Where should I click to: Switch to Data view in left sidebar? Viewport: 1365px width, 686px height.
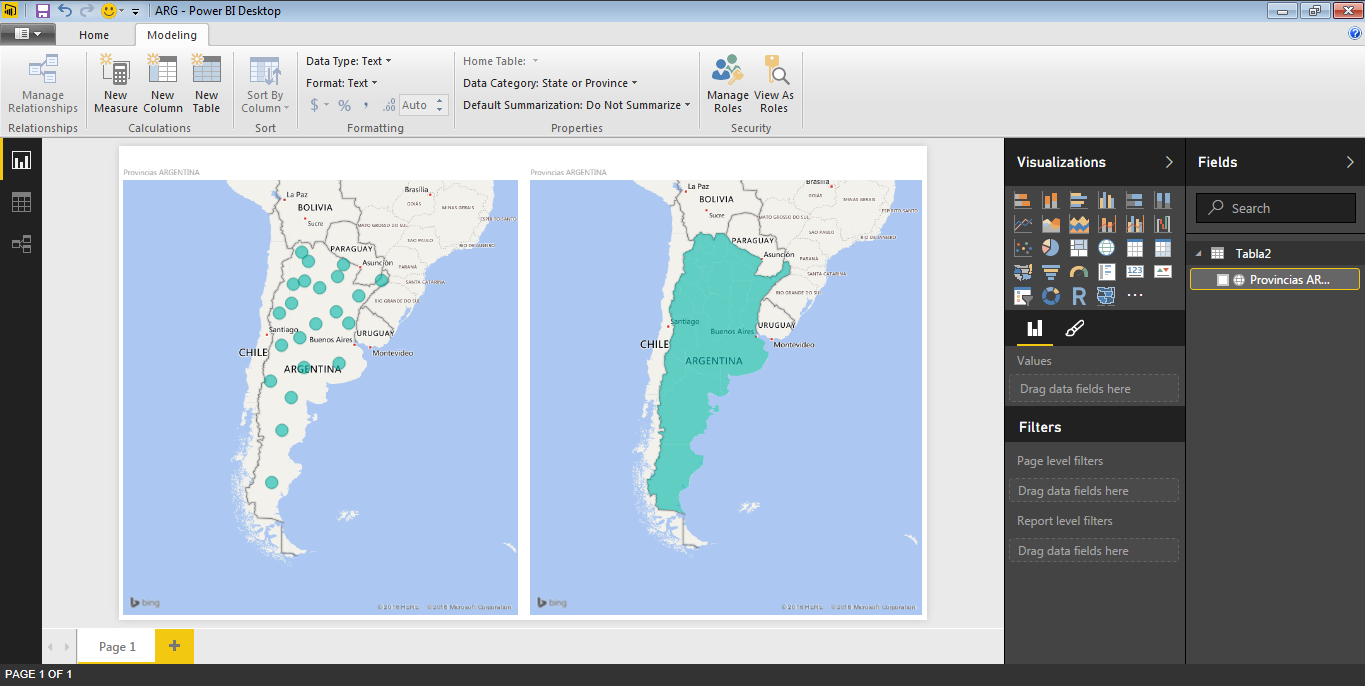pos(21,202)
